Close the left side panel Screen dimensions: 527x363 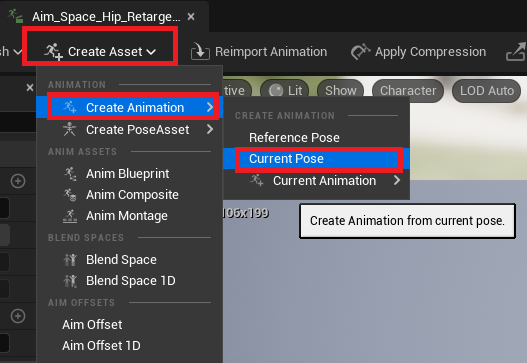30,88
